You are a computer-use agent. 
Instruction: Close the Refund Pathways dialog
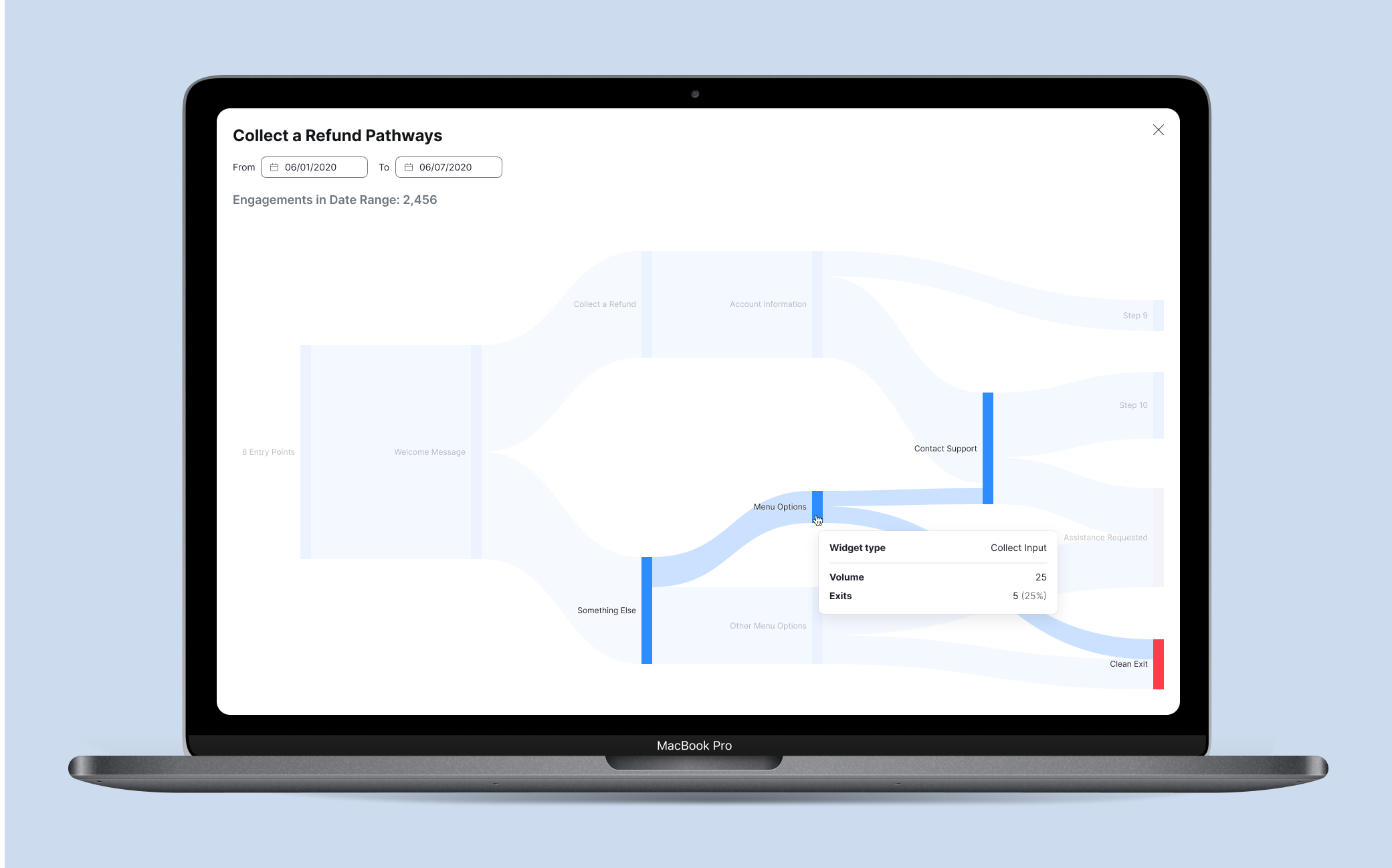point(1158,130)
